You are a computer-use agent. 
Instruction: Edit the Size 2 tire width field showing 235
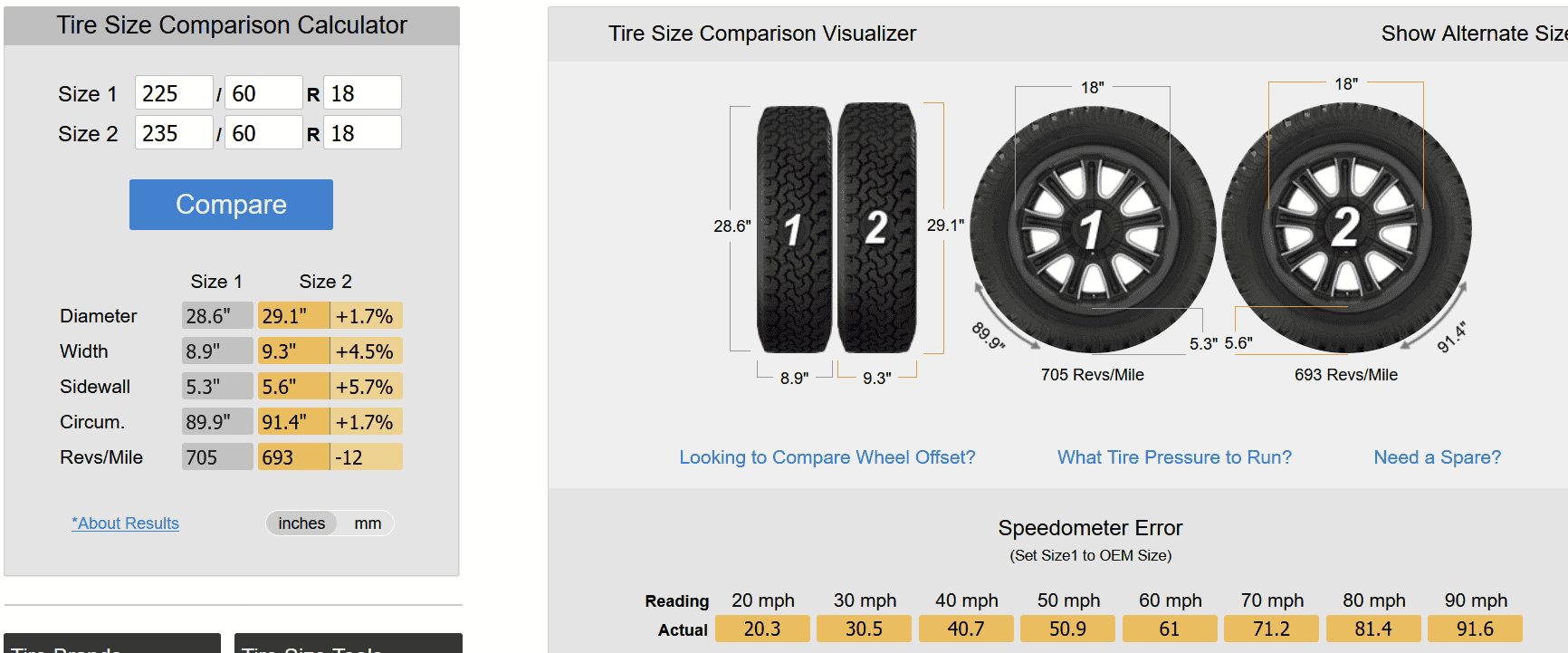[x=174, y=132]
